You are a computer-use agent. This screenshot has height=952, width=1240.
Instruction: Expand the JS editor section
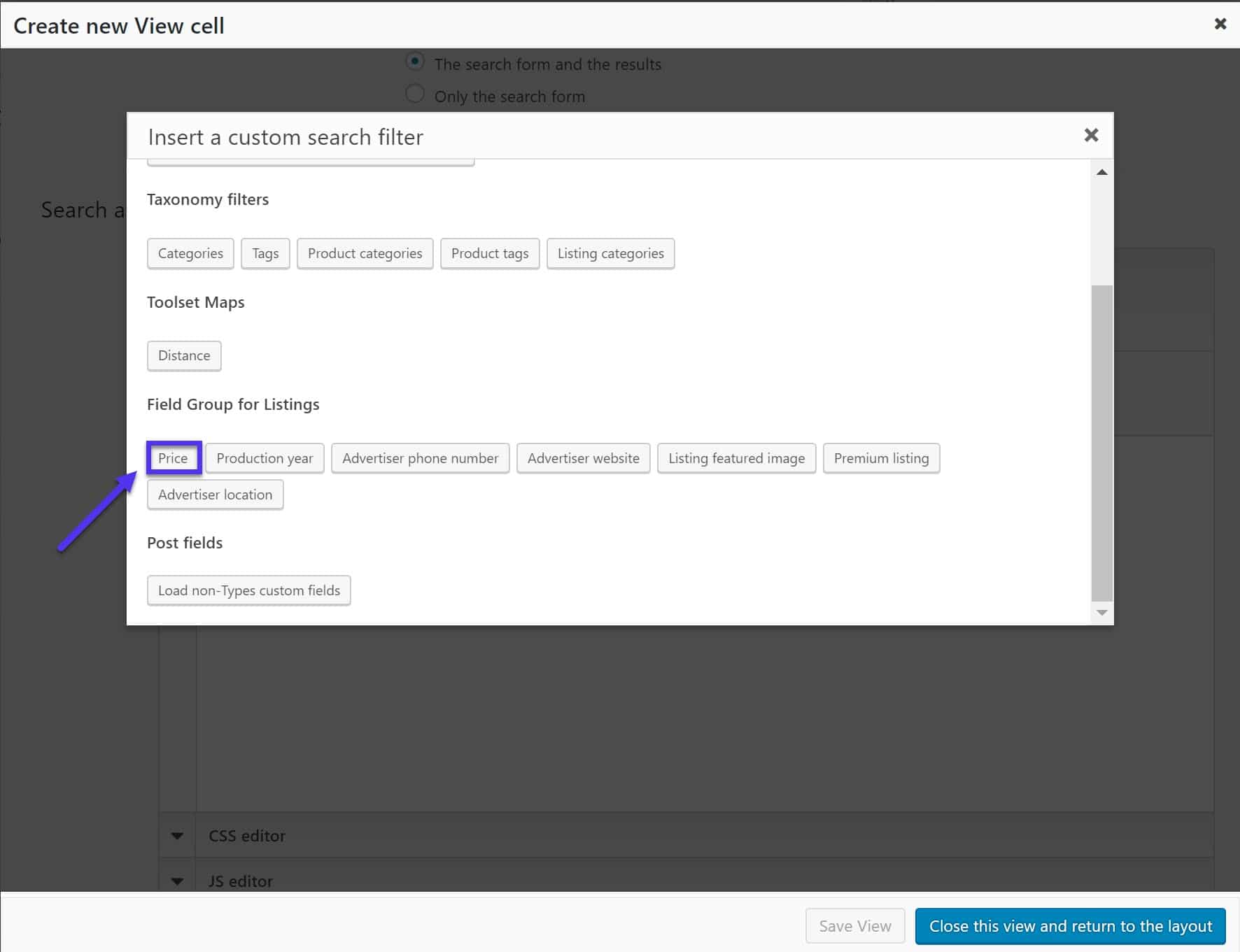176,880
